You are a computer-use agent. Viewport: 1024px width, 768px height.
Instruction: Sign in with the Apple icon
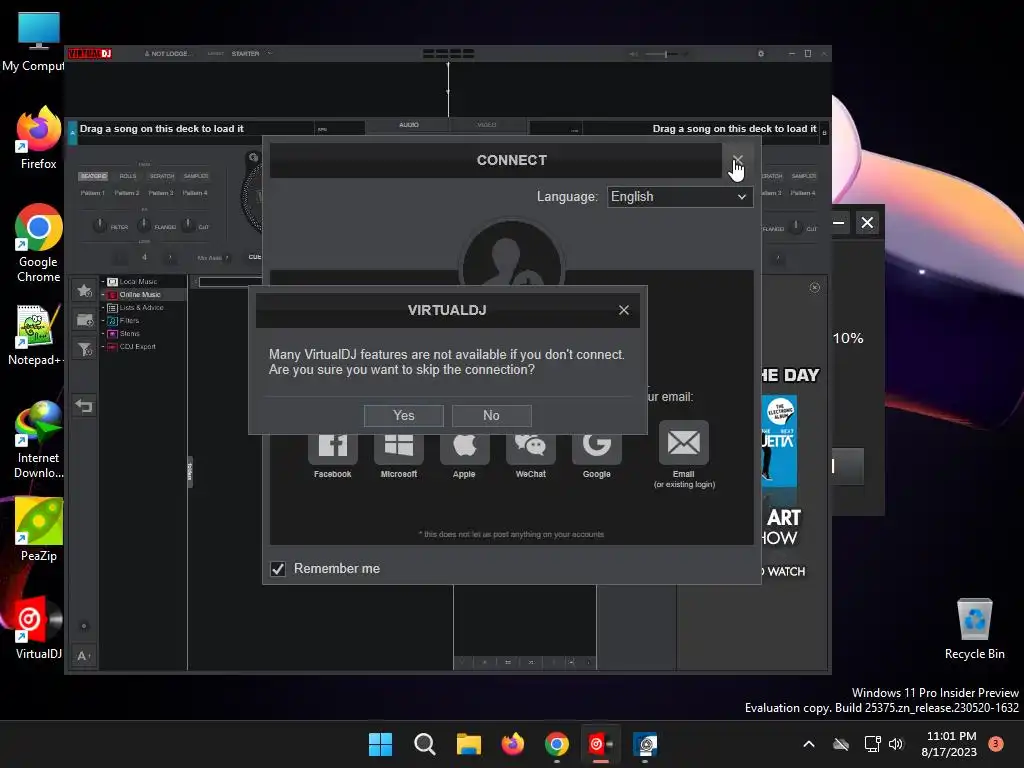(x=464, y=451)
